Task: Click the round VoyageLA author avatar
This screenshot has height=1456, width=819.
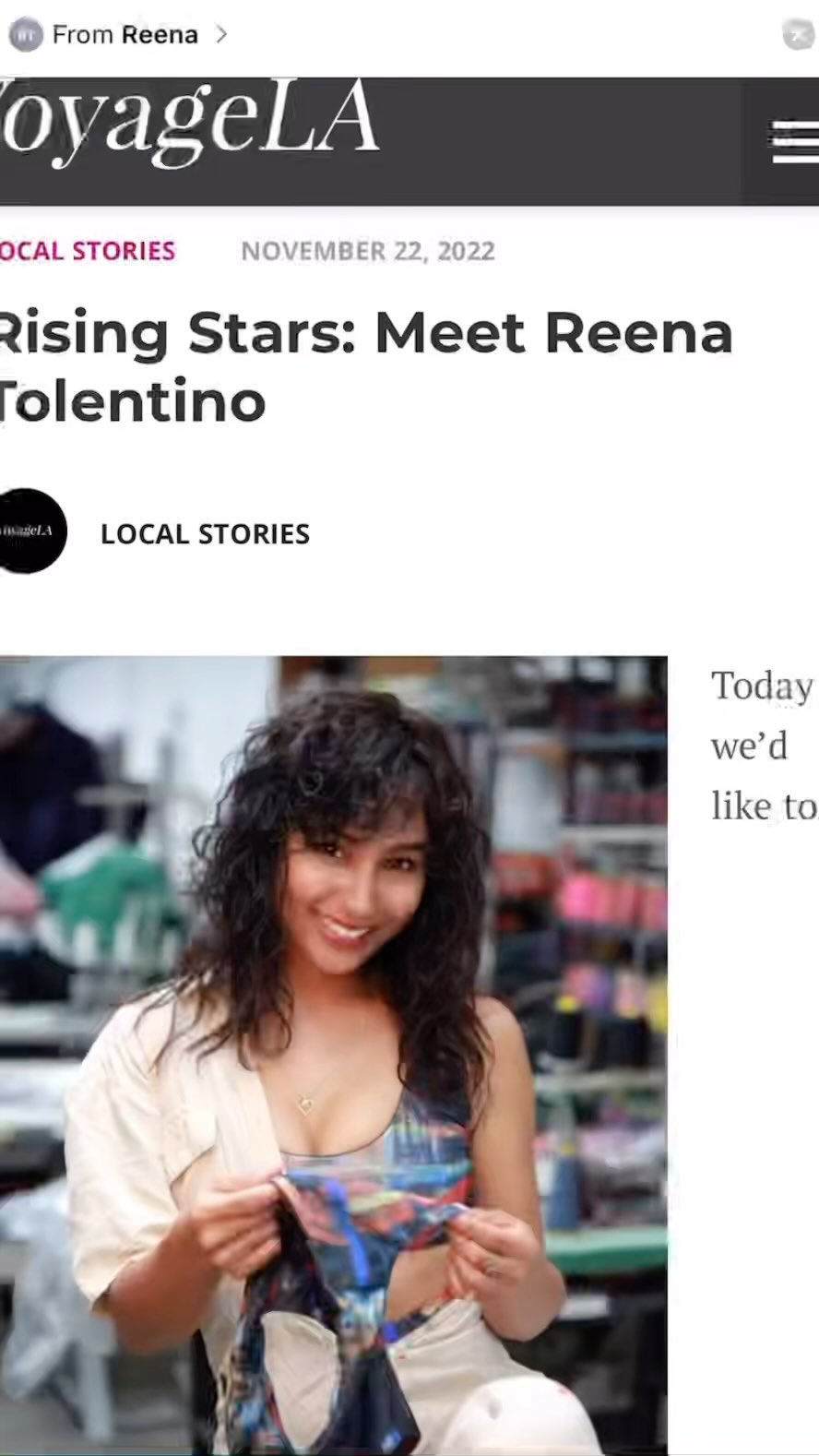Action: [x=30, y=531]
